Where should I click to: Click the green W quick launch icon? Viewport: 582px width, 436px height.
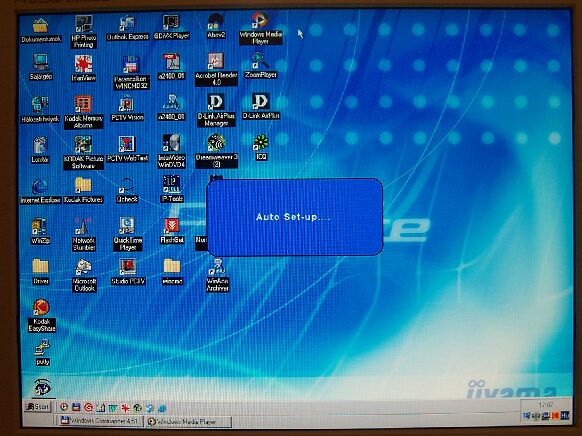click(113, 409)
